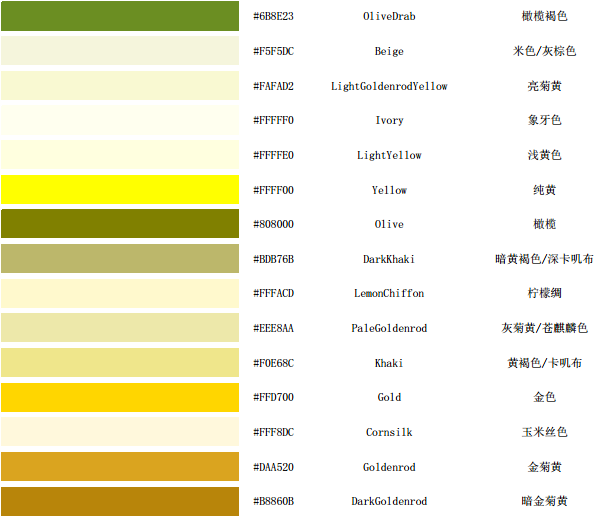Click hex value #FFFFE0
This screenshot has width=603, height=518.
[x=273, y=155]
